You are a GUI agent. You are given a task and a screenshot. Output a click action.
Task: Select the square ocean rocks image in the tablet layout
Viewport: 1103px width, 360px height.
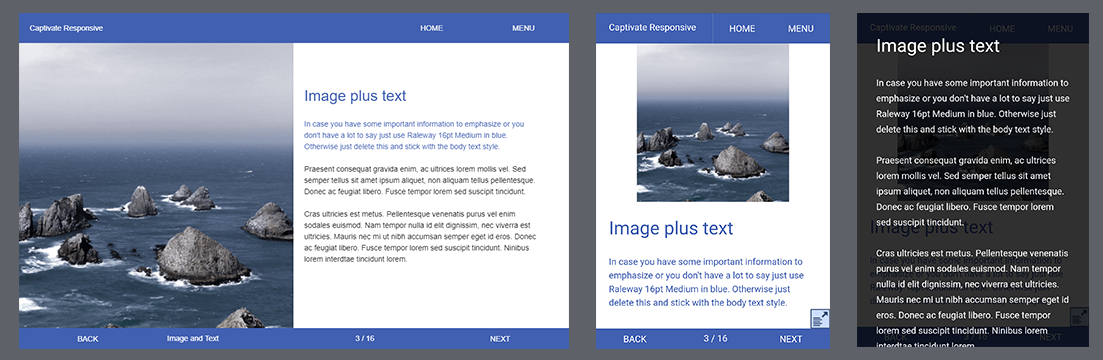pos(713,123)
